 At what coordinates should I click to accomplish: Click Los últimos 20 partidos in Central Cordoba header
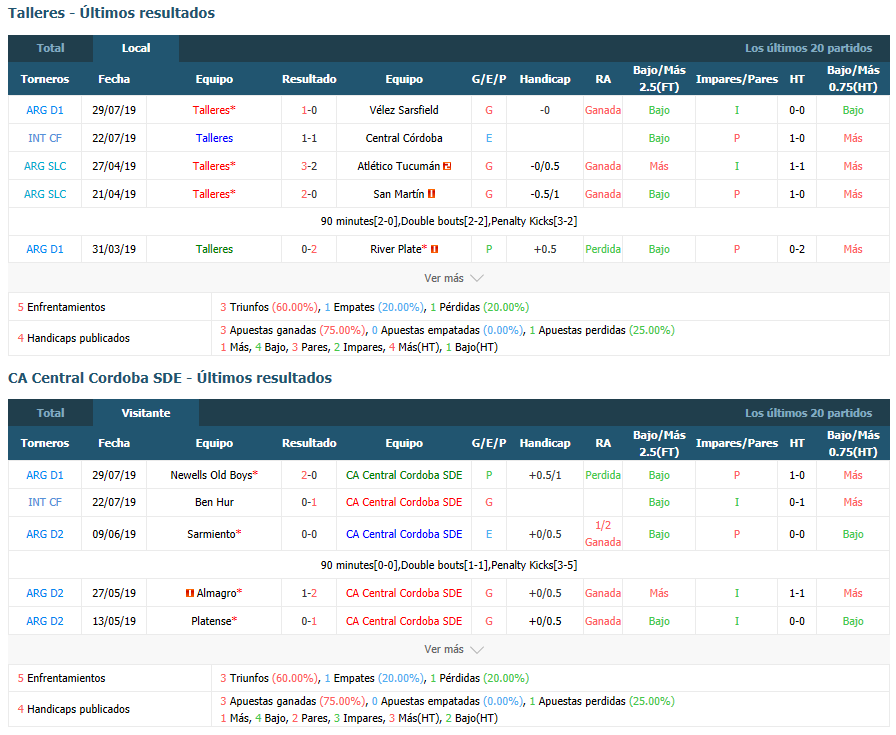point(809,413)
